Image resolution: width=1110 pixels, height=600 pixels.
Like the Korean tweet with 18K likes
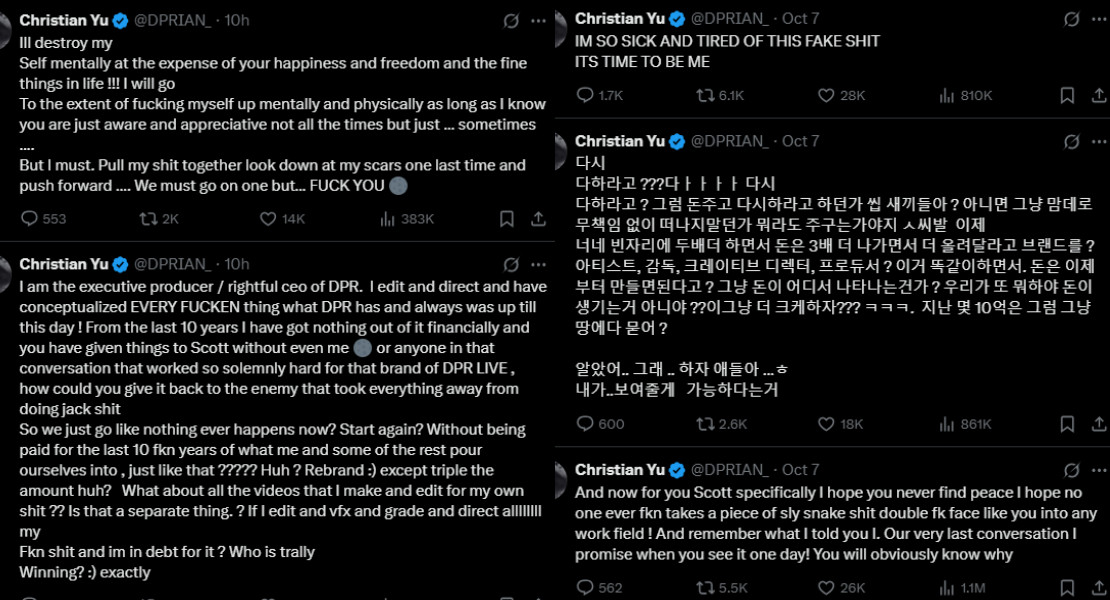(826, 424)
